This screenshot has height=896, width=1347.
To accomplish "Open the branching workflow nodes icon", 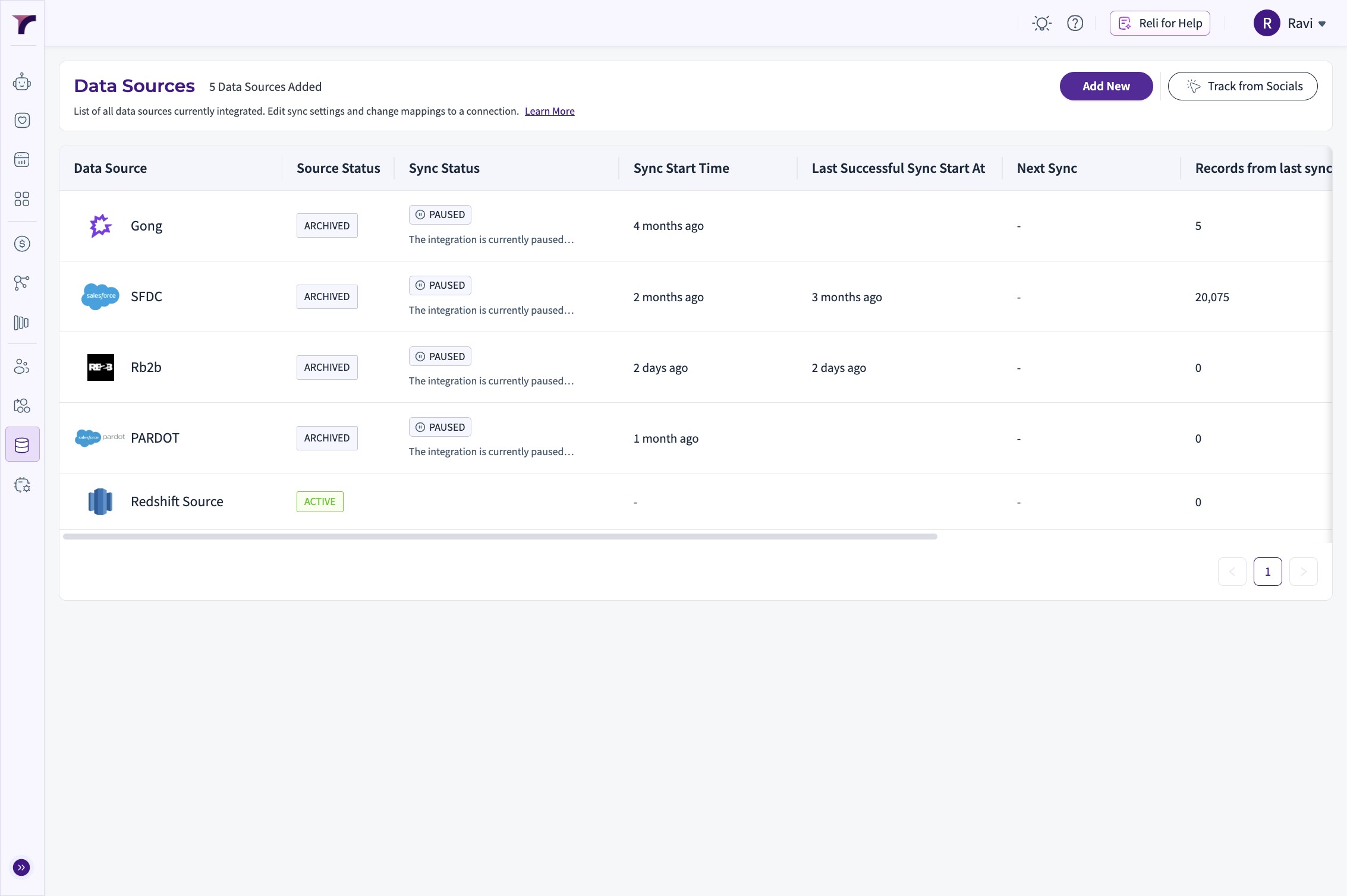I will click(x=22, y=283).
